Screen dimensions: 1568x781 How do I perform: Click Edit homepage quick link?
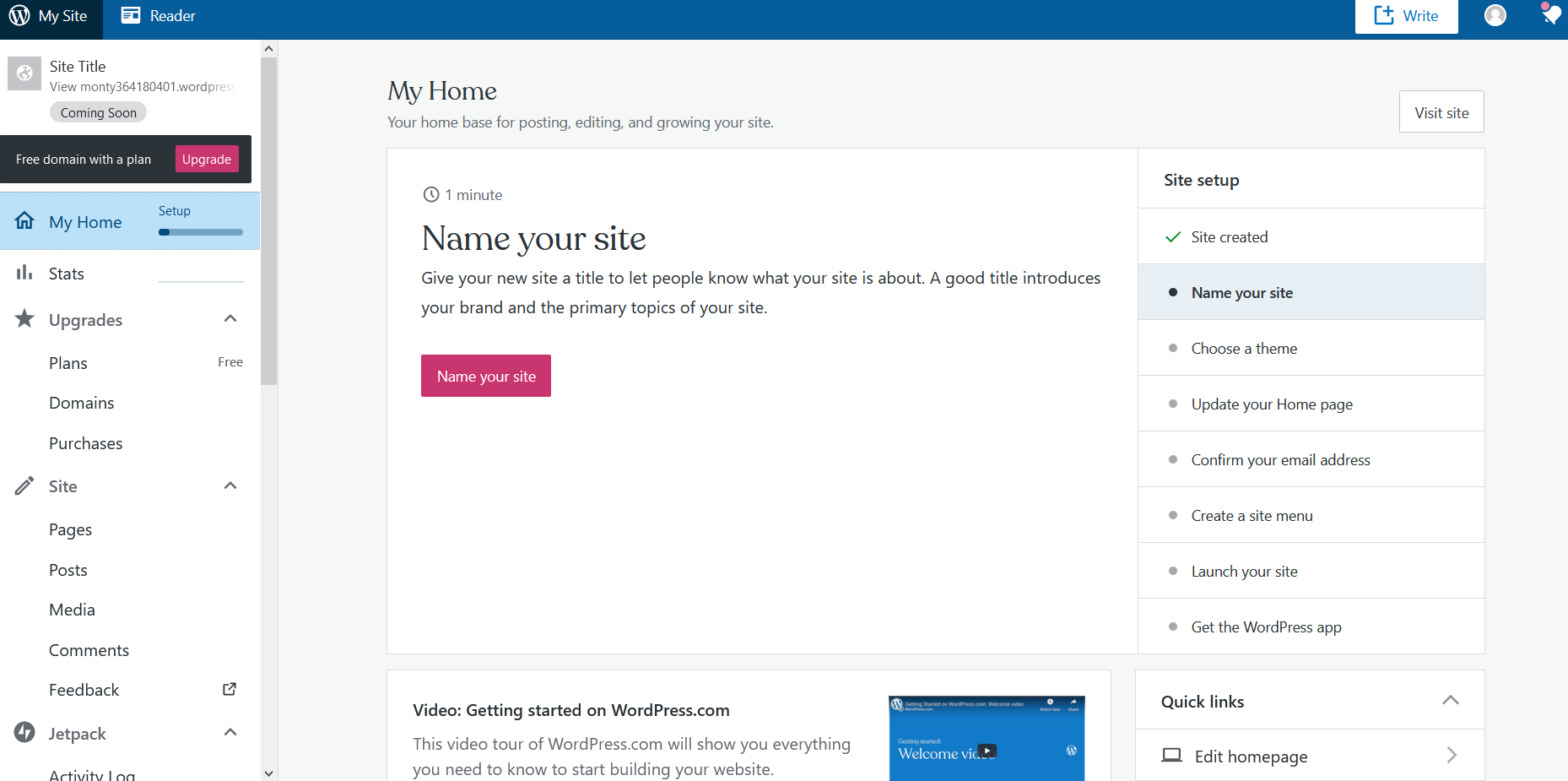[1310, 756]
